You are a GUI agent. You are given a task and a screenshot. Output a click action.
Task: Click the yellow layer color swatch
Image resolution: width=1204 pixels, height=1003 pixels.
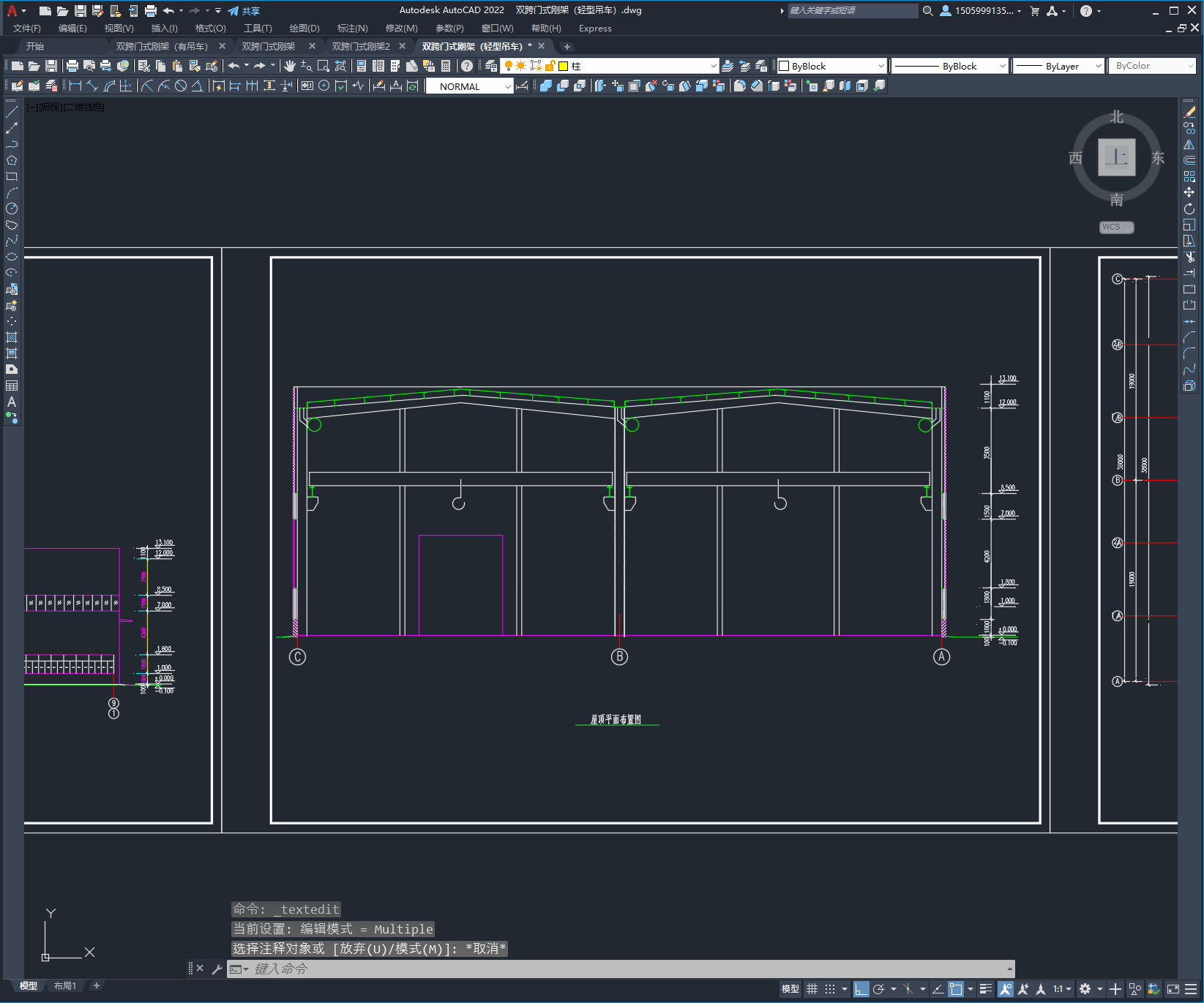564,66
